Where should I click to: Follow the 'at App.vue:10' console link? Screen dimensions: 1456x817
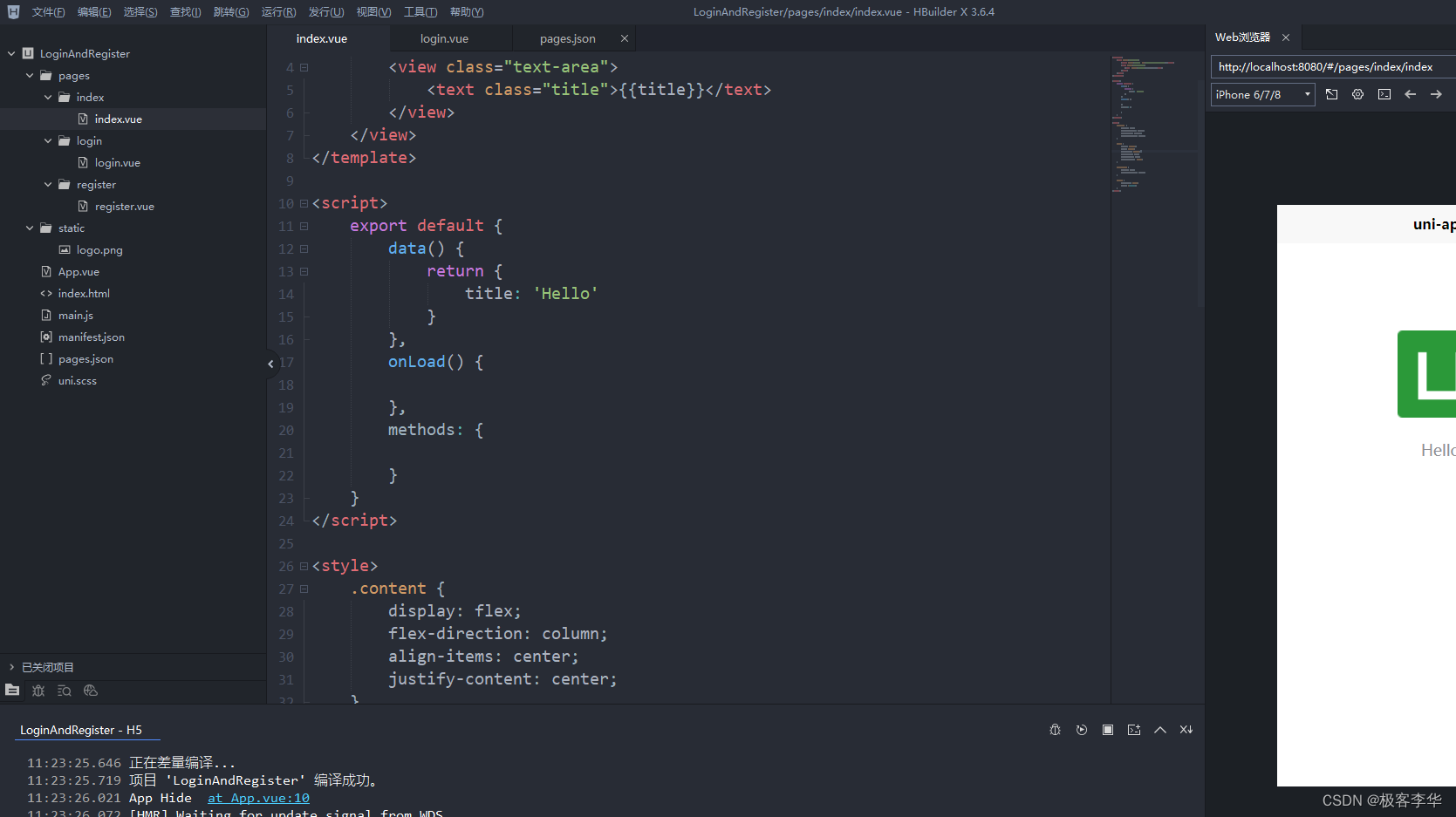point(258,798)
